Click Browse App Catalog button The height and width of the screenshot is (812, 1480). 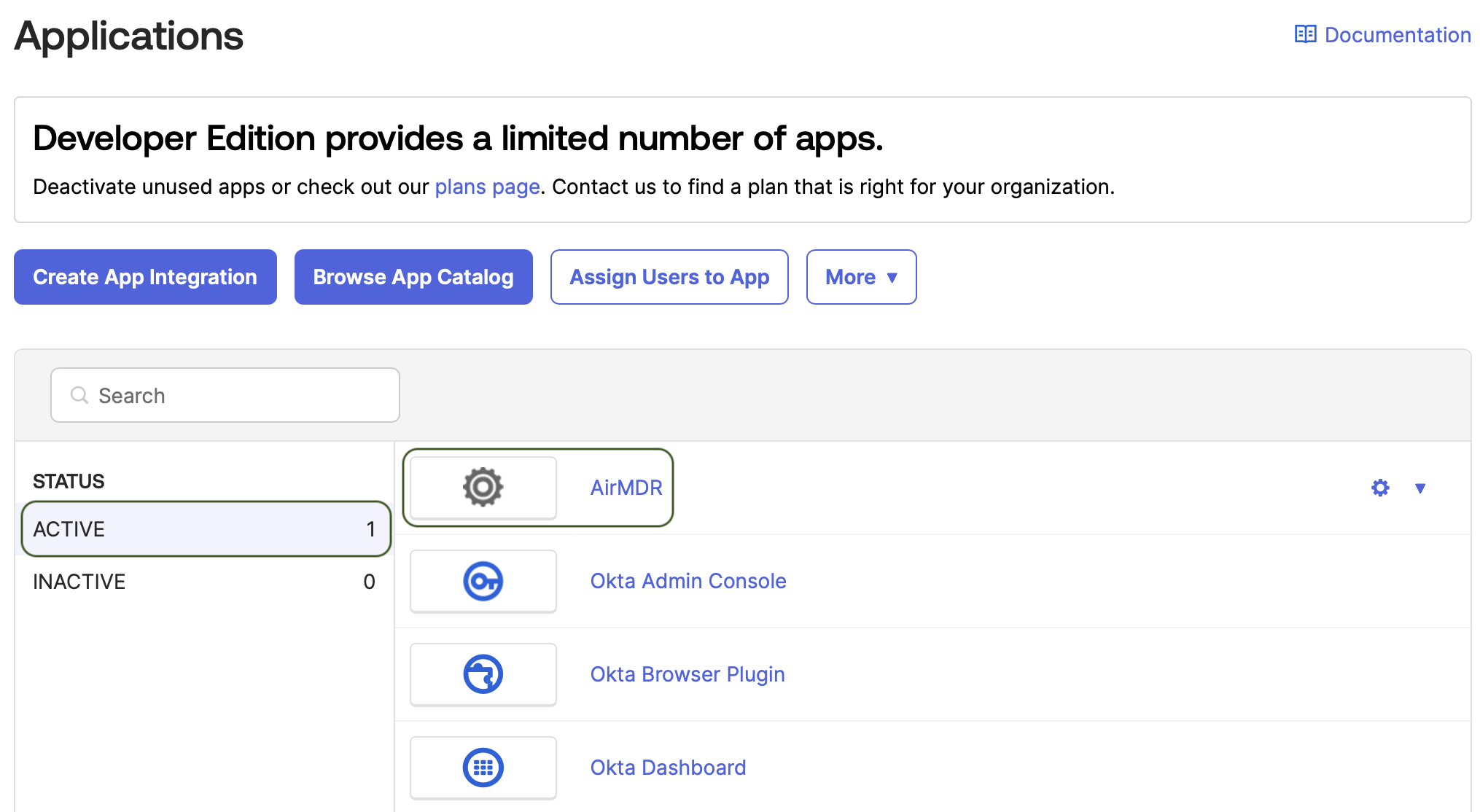(413, 277)
